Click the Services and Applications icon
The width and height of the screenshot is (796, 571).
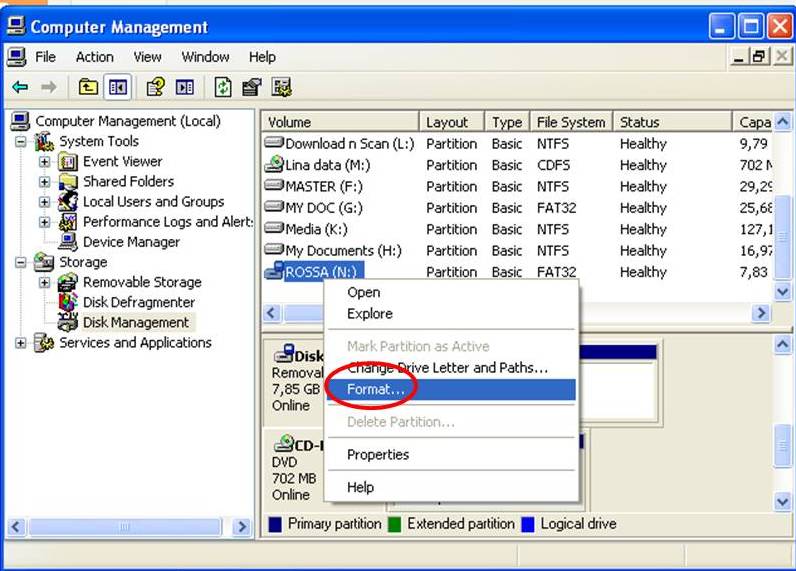tap(44, 343)
